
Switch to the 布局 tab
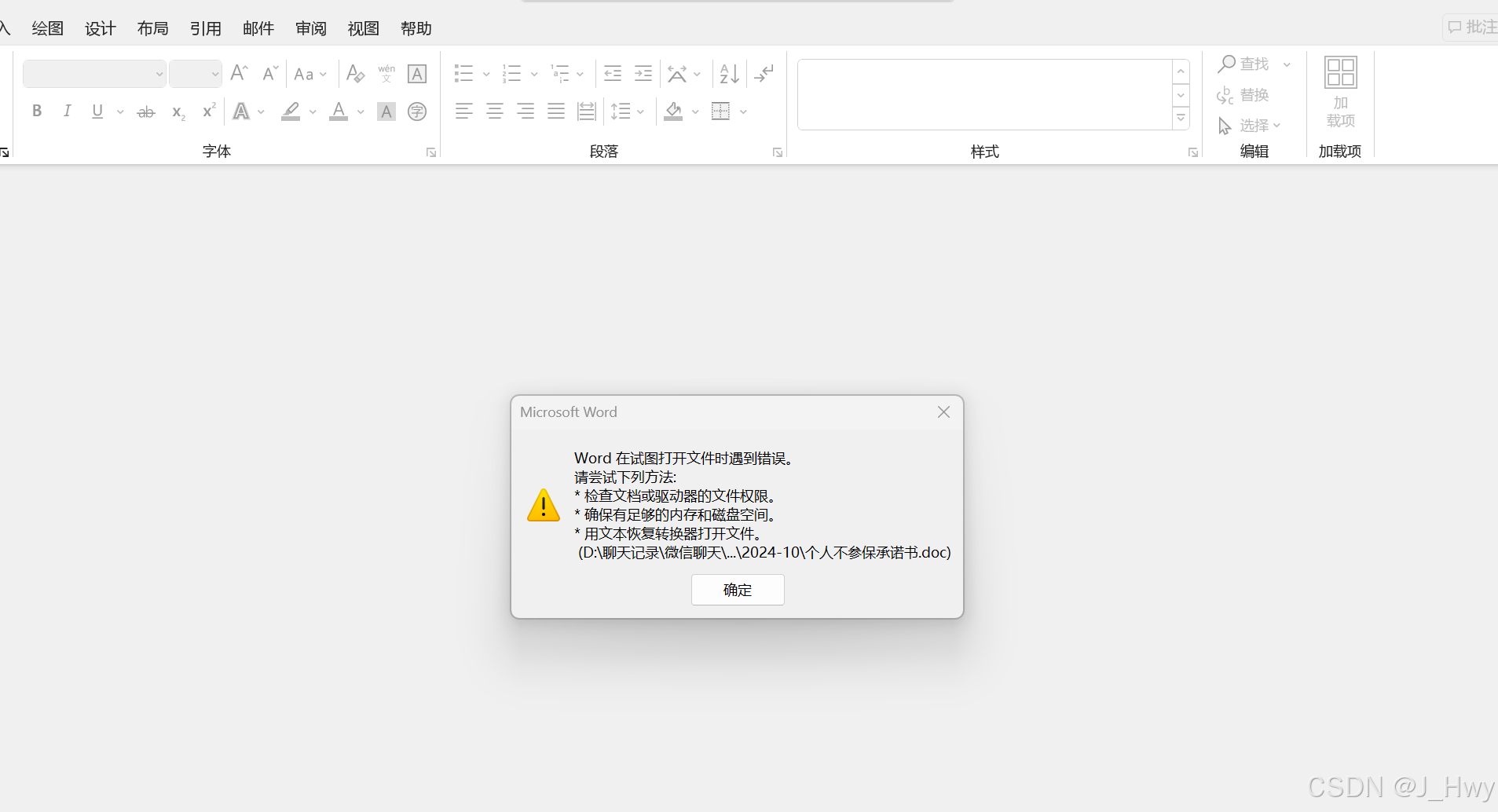coord(152,28)
